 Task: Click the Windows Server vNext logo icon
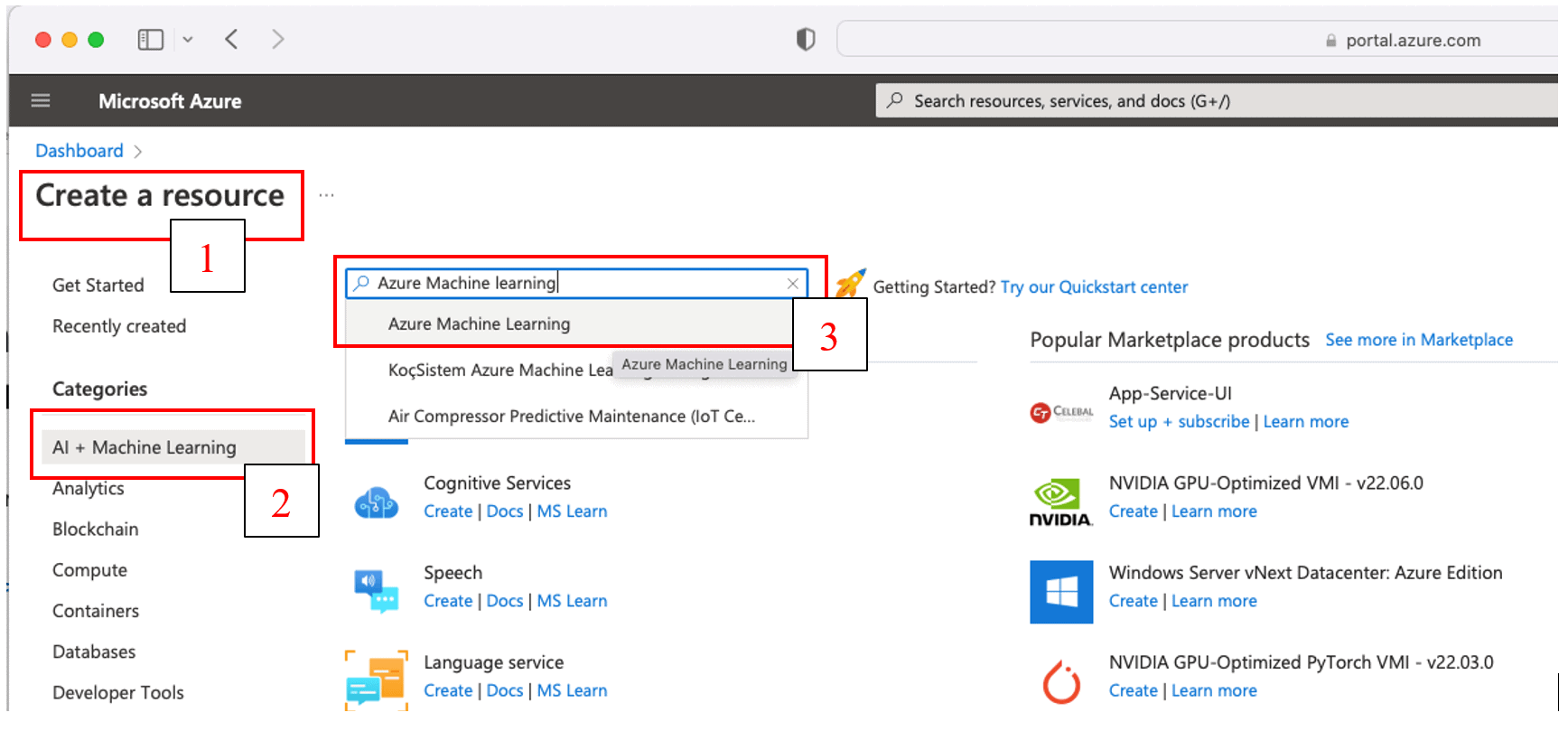coord(1061,592)
